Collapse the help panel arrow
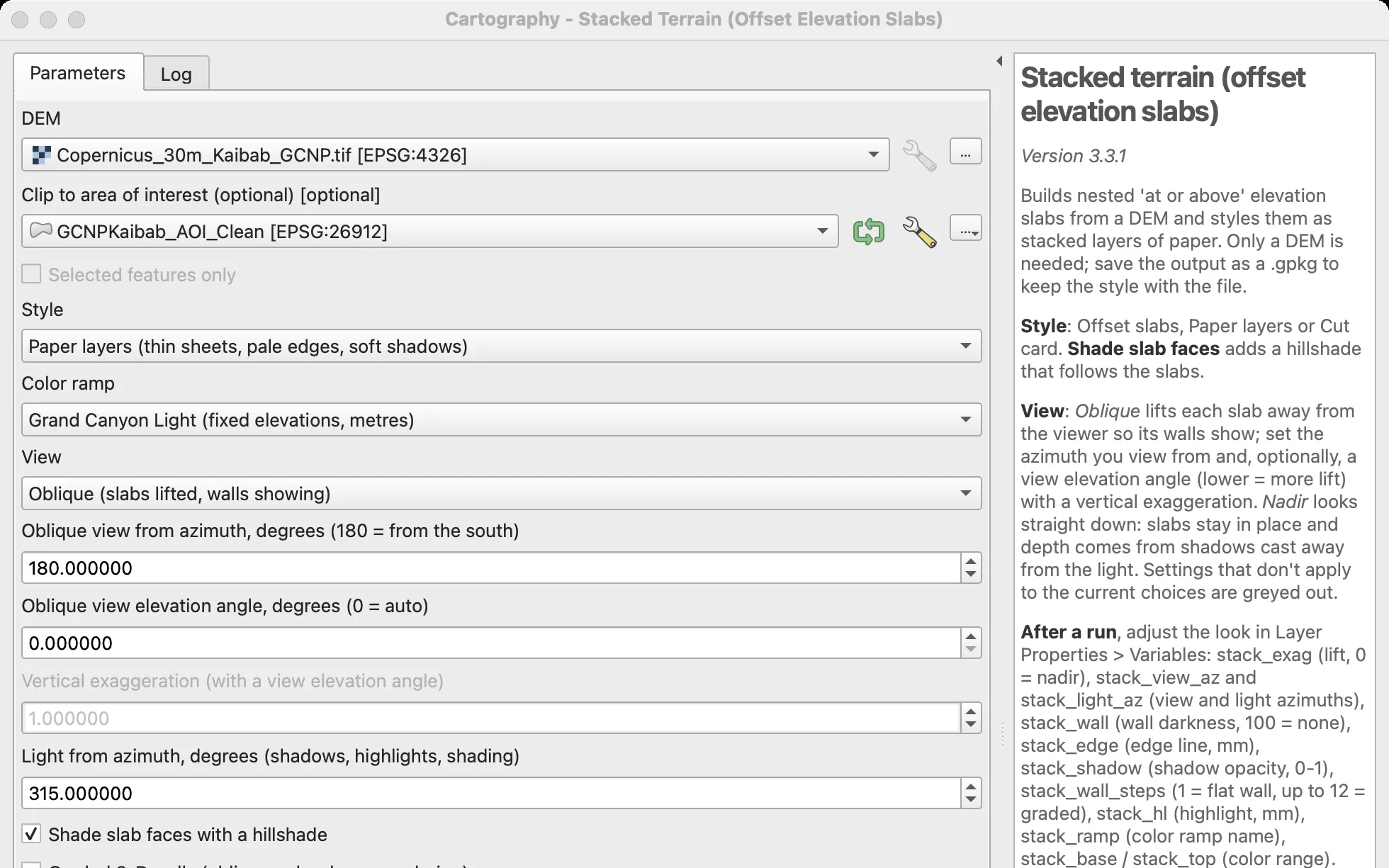 pos(999,62)
